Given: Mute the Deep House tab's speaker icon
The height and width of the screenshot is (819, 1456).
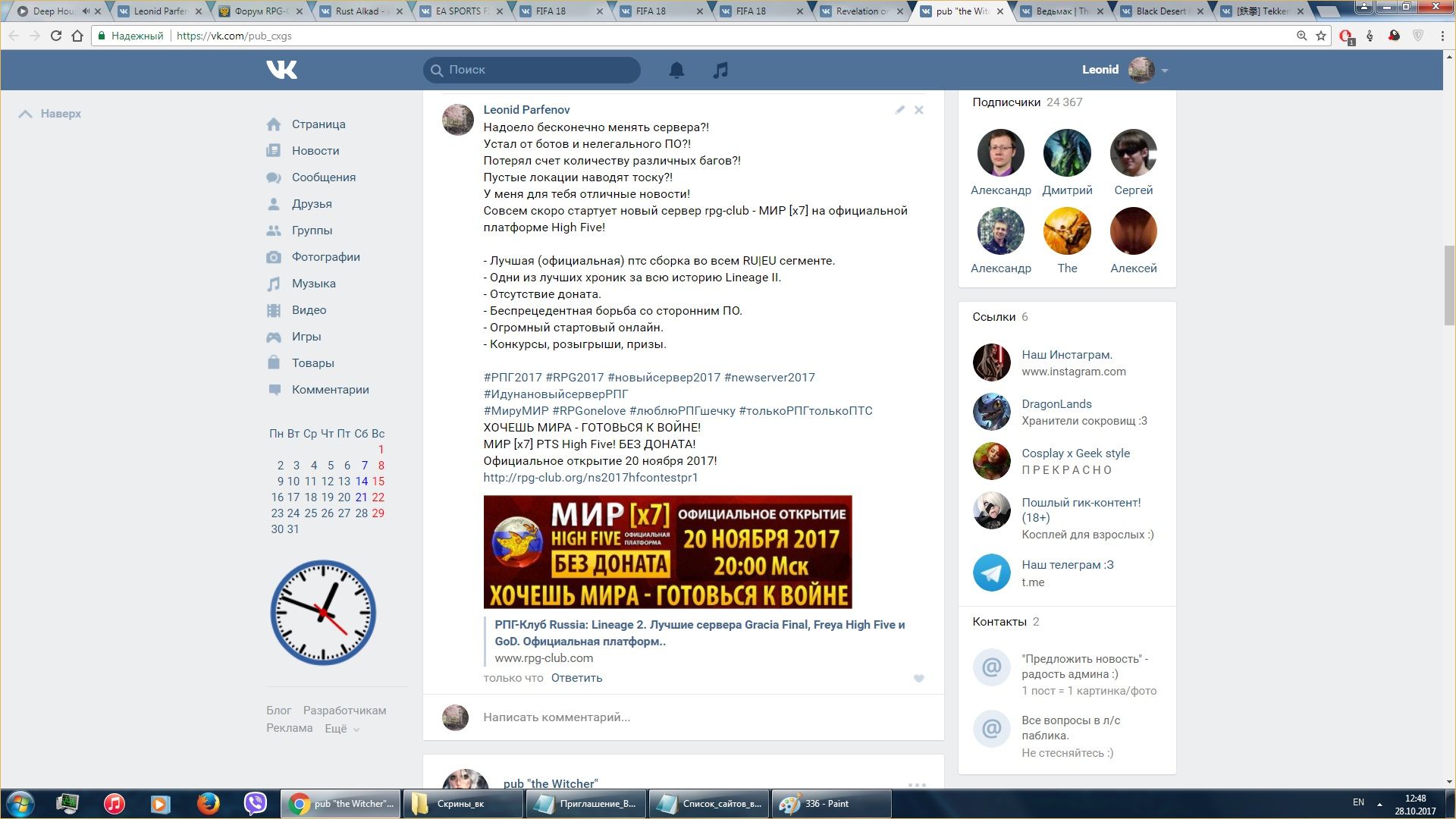Looking at the screenshot, I should 86,11.
